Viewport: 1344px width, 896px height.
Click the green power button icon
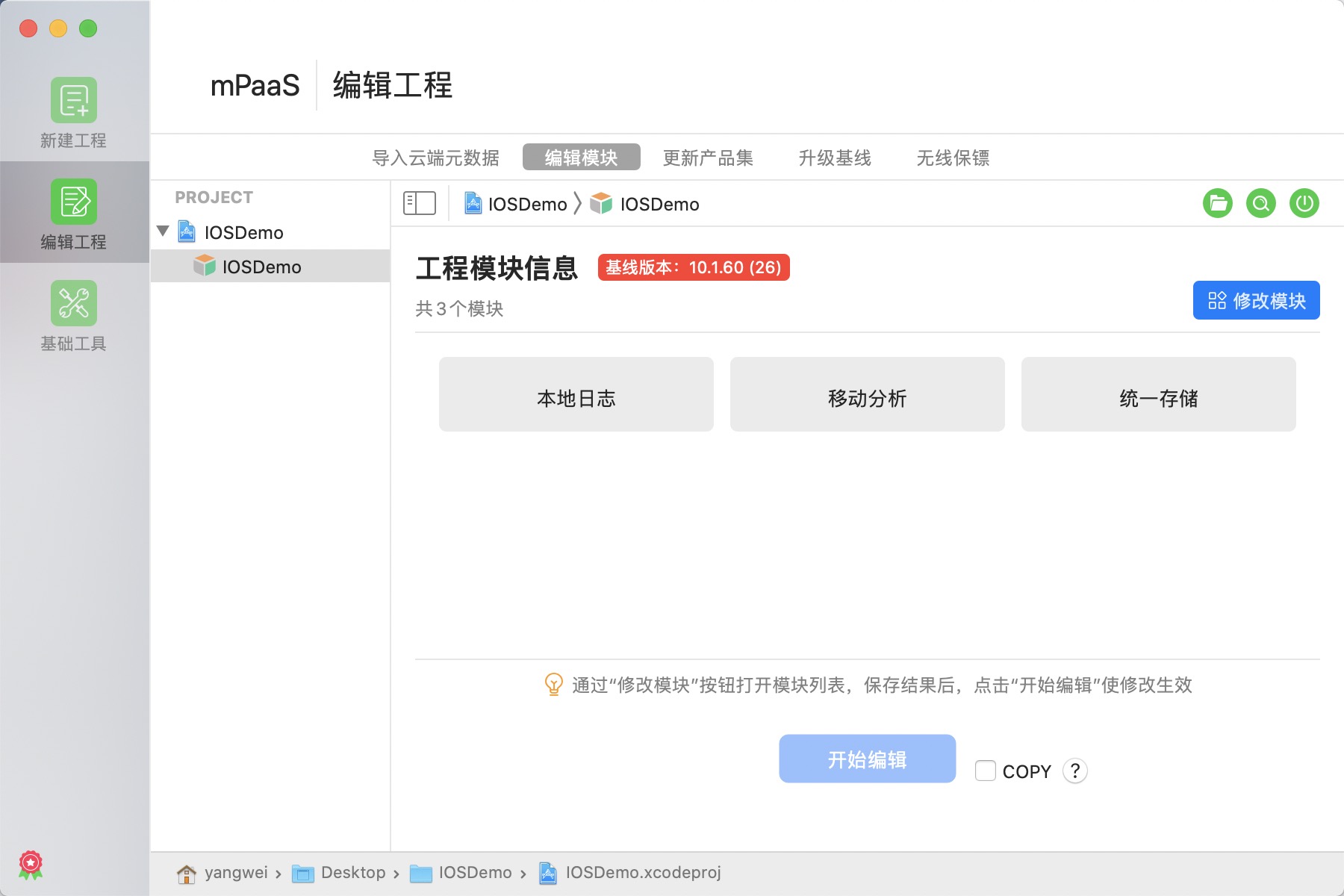point(1305,203)
